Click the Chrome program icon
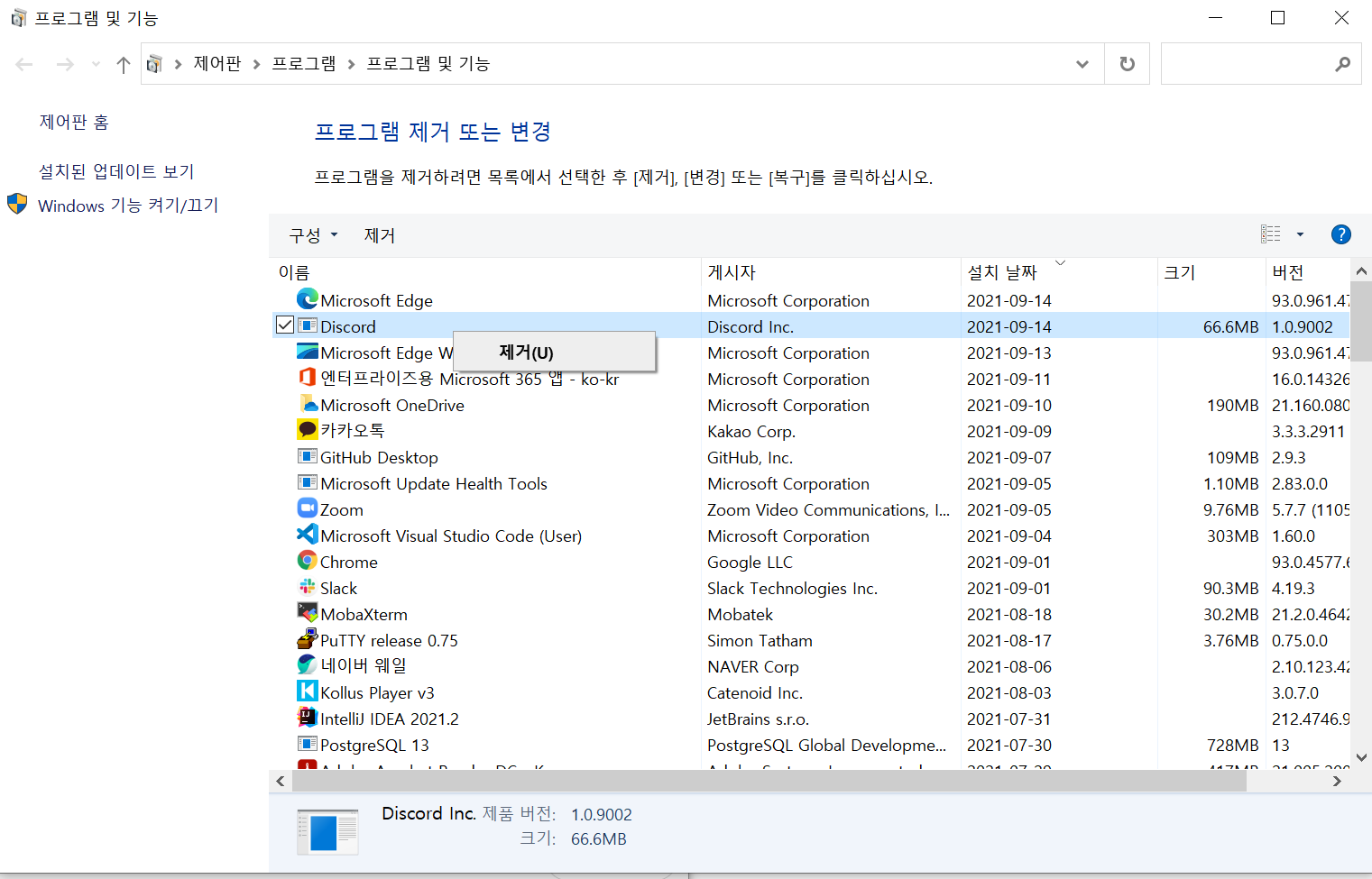This screenshot has height=879, width=1372. (x=308, y=561)
